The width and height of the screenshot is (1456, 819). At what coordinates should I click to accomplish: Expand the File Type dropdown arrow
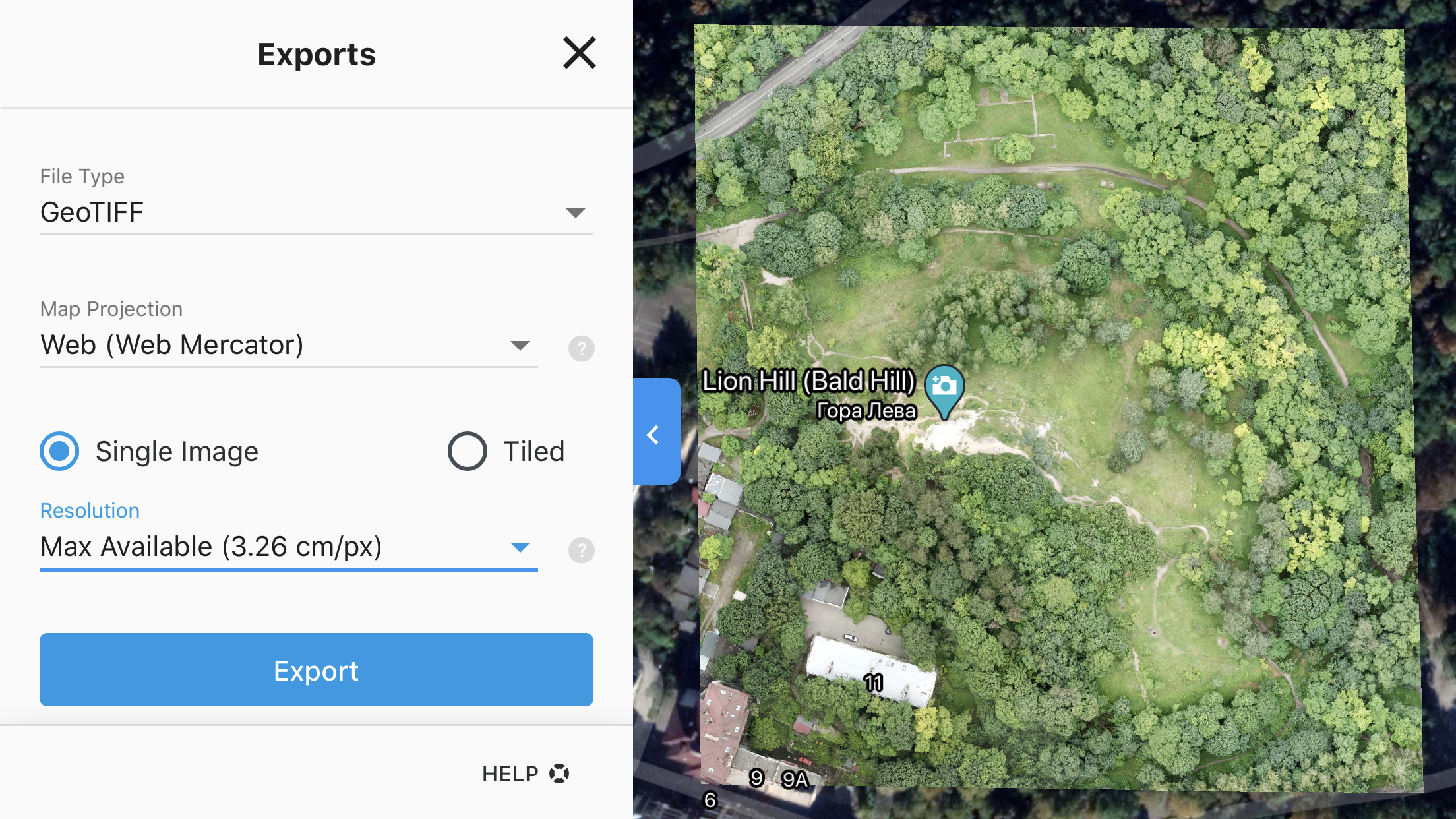coord(575,213)
